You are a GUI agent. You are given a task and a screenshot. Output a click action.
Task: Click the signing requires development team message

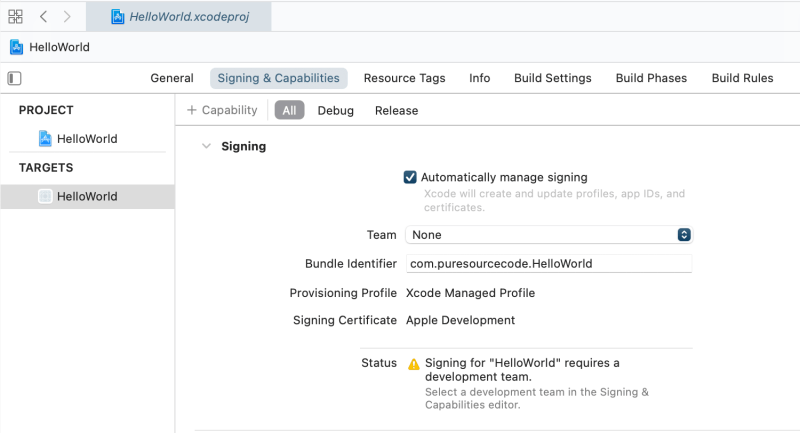[522, 370]
